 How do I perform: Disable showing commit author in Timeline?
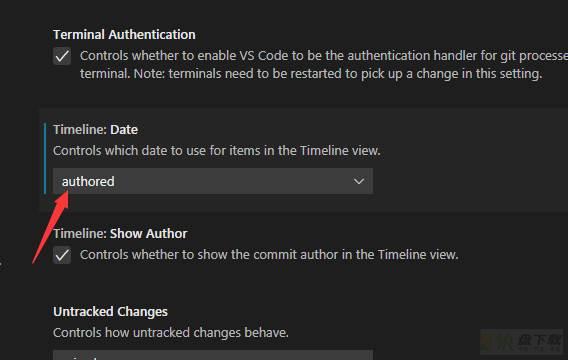click(x=62, y=255)
